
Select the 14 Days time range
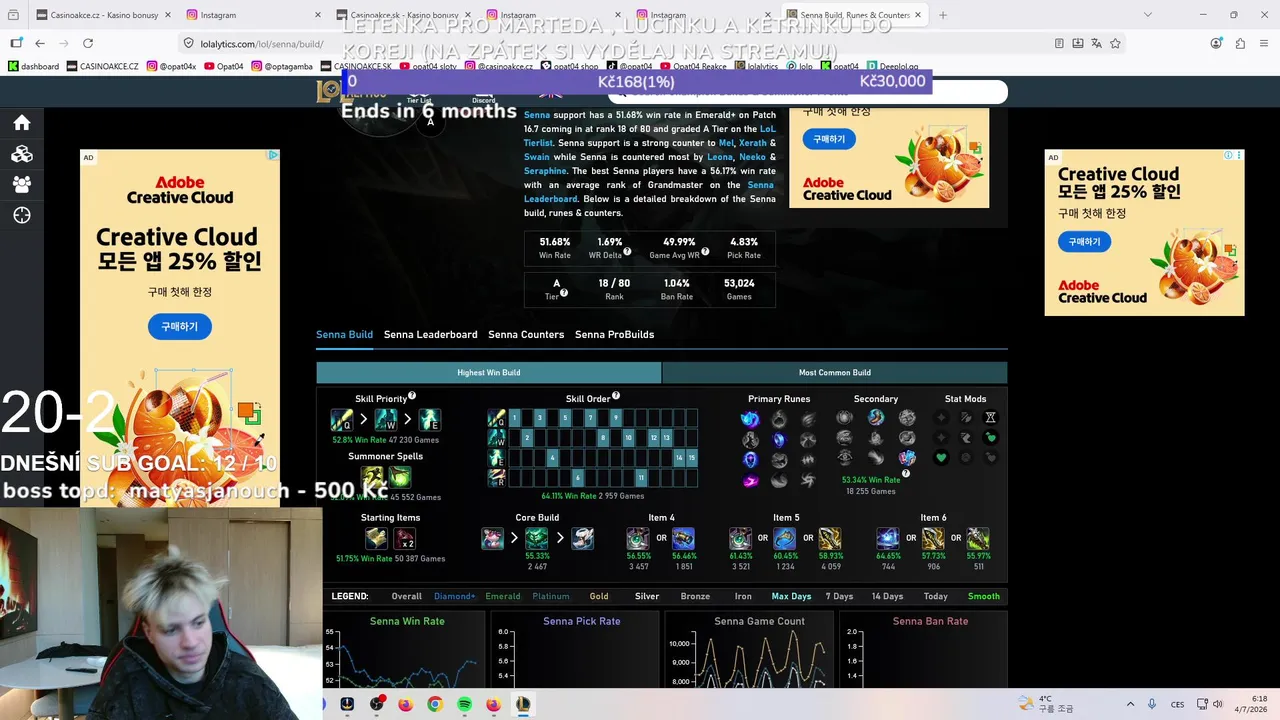(887, 596)
